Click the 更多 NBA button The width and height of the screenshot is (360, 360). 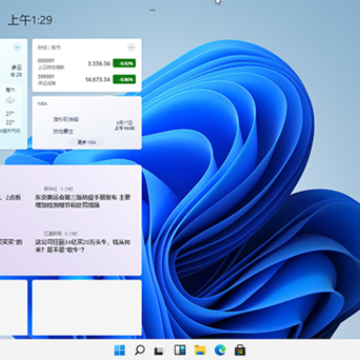(x=87, y=142)
